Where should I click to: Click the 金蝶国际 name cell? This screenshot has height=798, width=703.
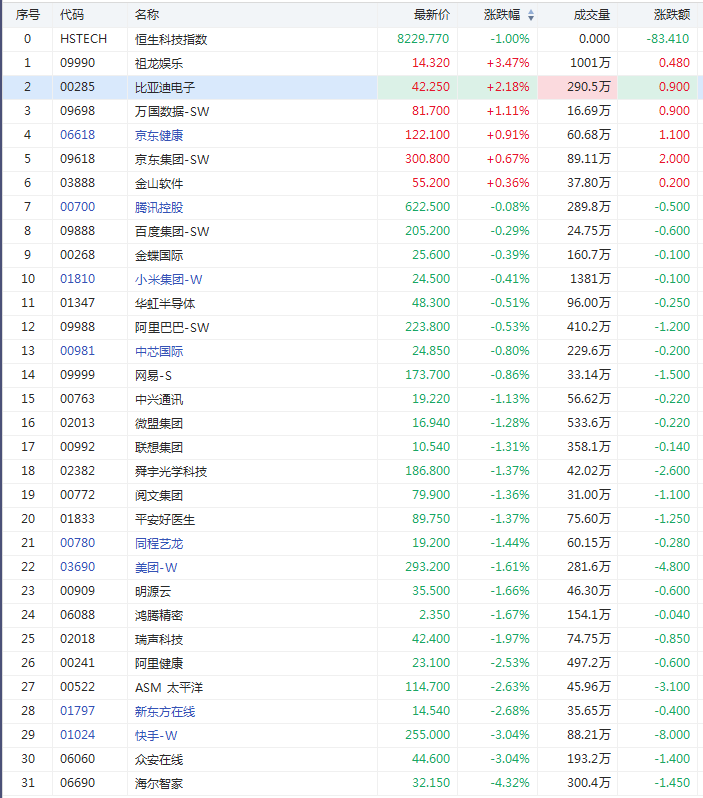coord(159,255)
